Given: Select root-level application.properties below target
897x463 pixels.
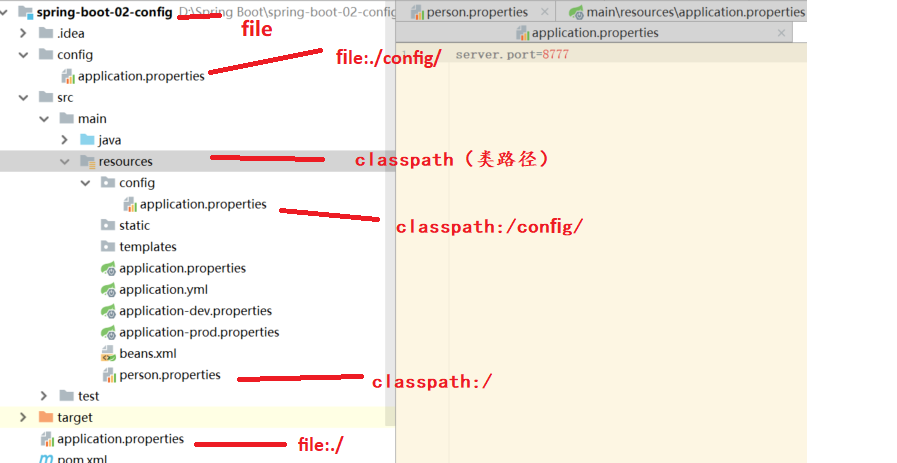Looking at the screenshot, I should (x=120, y=439).
